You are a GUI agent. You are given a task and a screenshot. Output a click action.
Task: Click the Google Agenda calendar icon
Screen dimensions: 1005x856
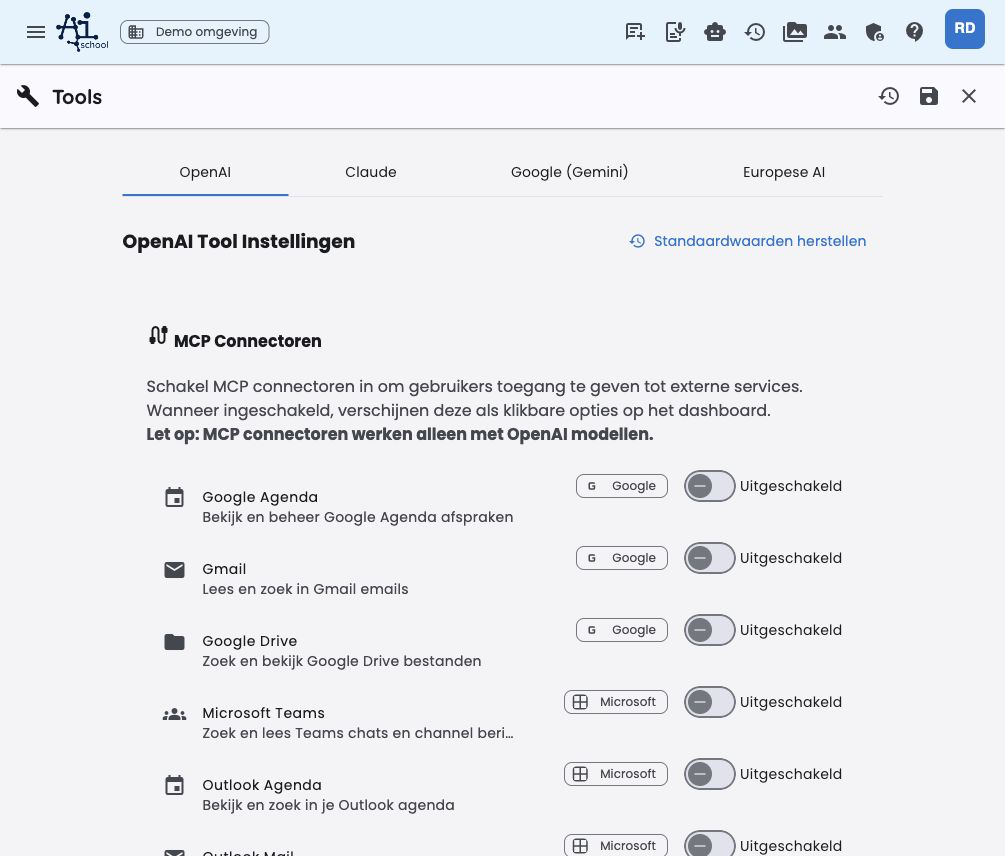pyautogui.click(x=174, y=497)
